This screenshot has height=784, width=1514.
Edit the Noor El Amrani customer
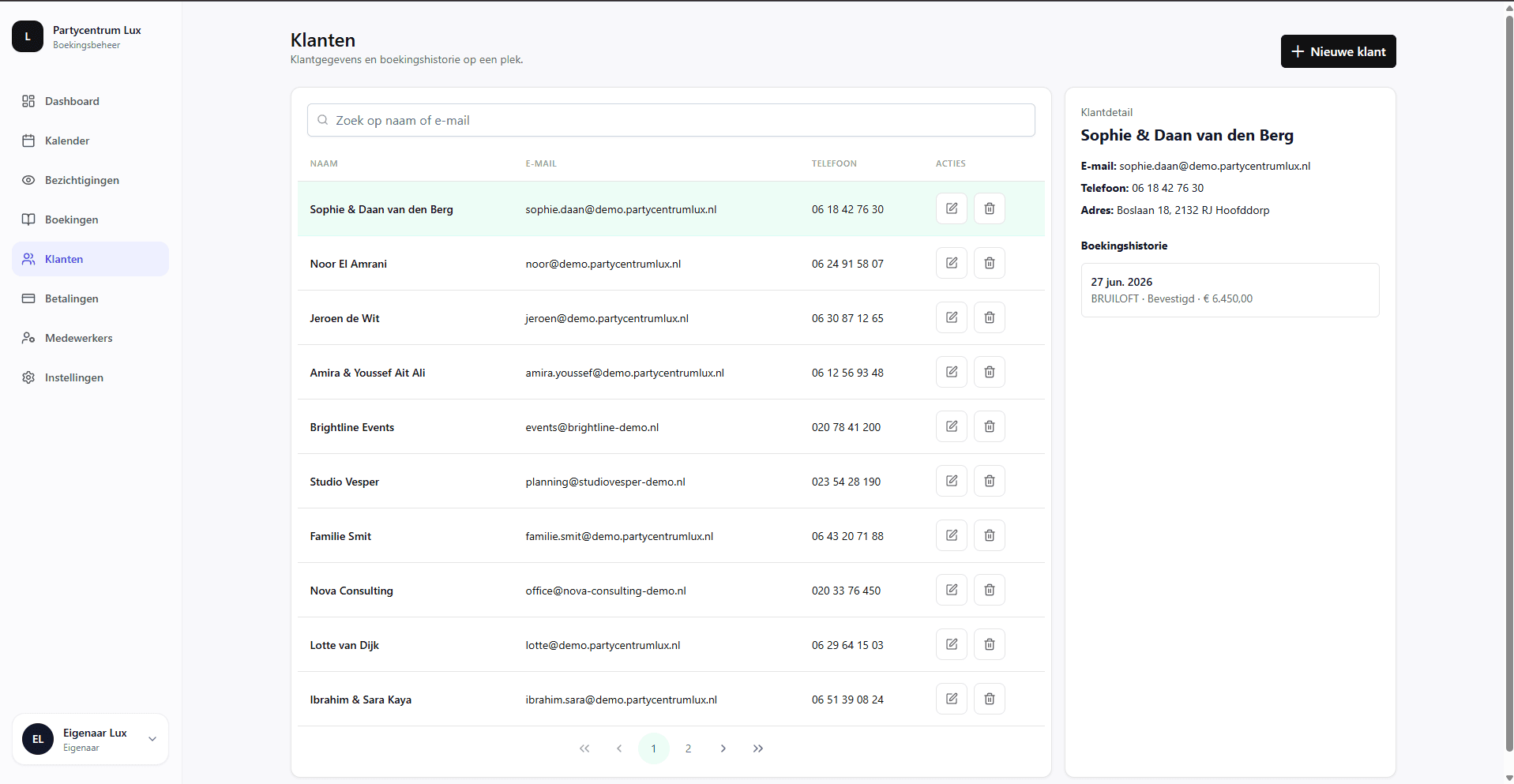tap(951, 263)
